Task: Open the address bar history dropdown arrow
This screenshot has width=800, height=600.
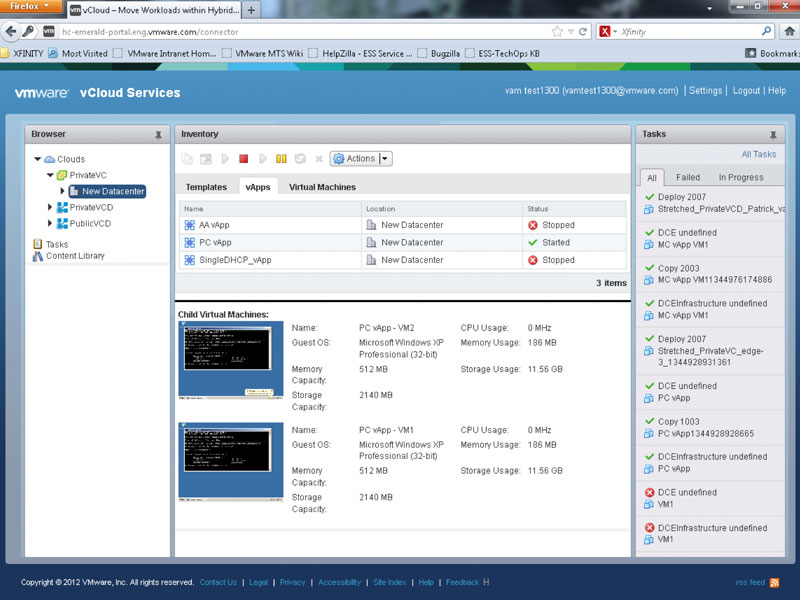Action: 571,32
